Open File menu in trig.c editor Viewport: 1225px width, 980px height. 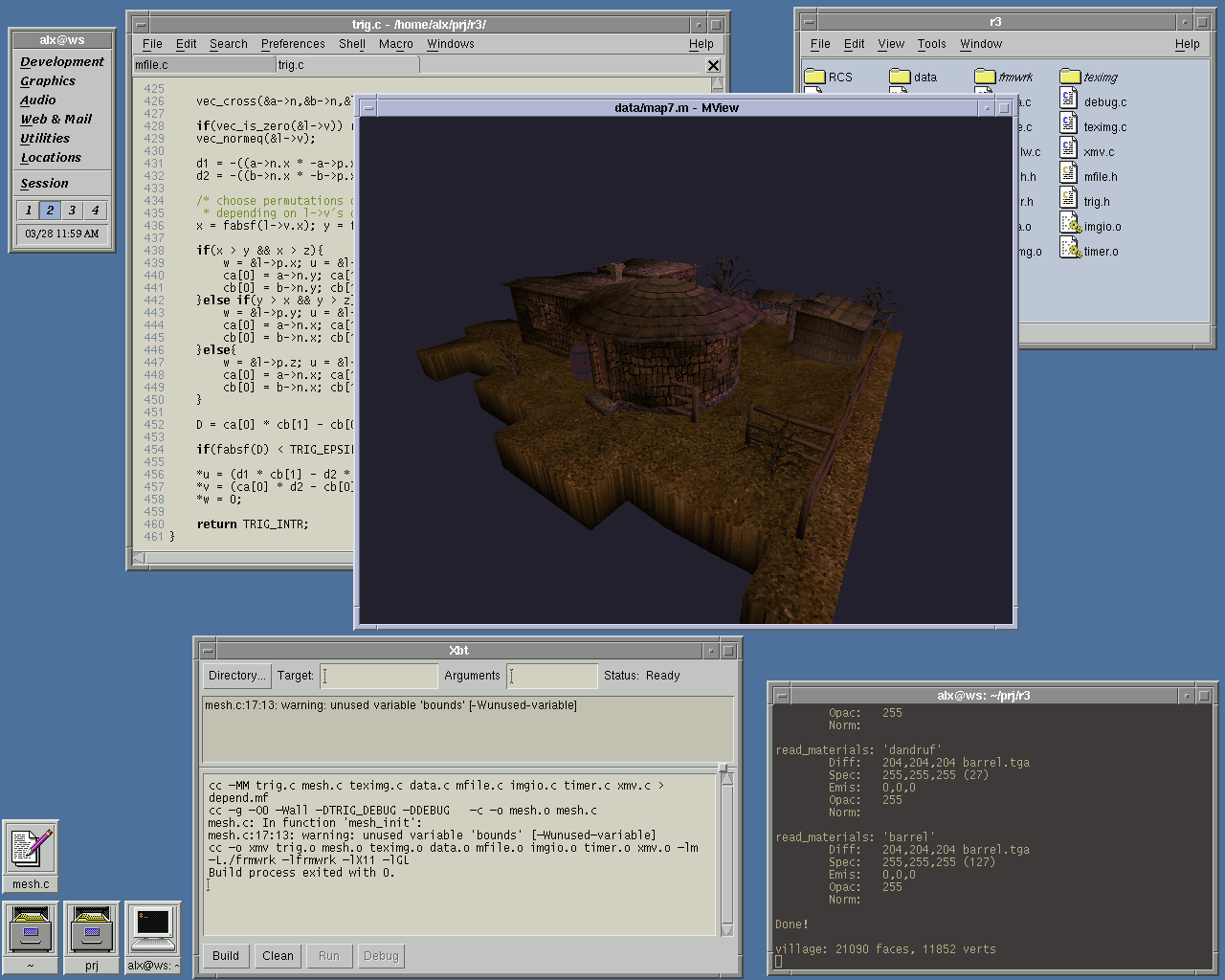(152, 44)
